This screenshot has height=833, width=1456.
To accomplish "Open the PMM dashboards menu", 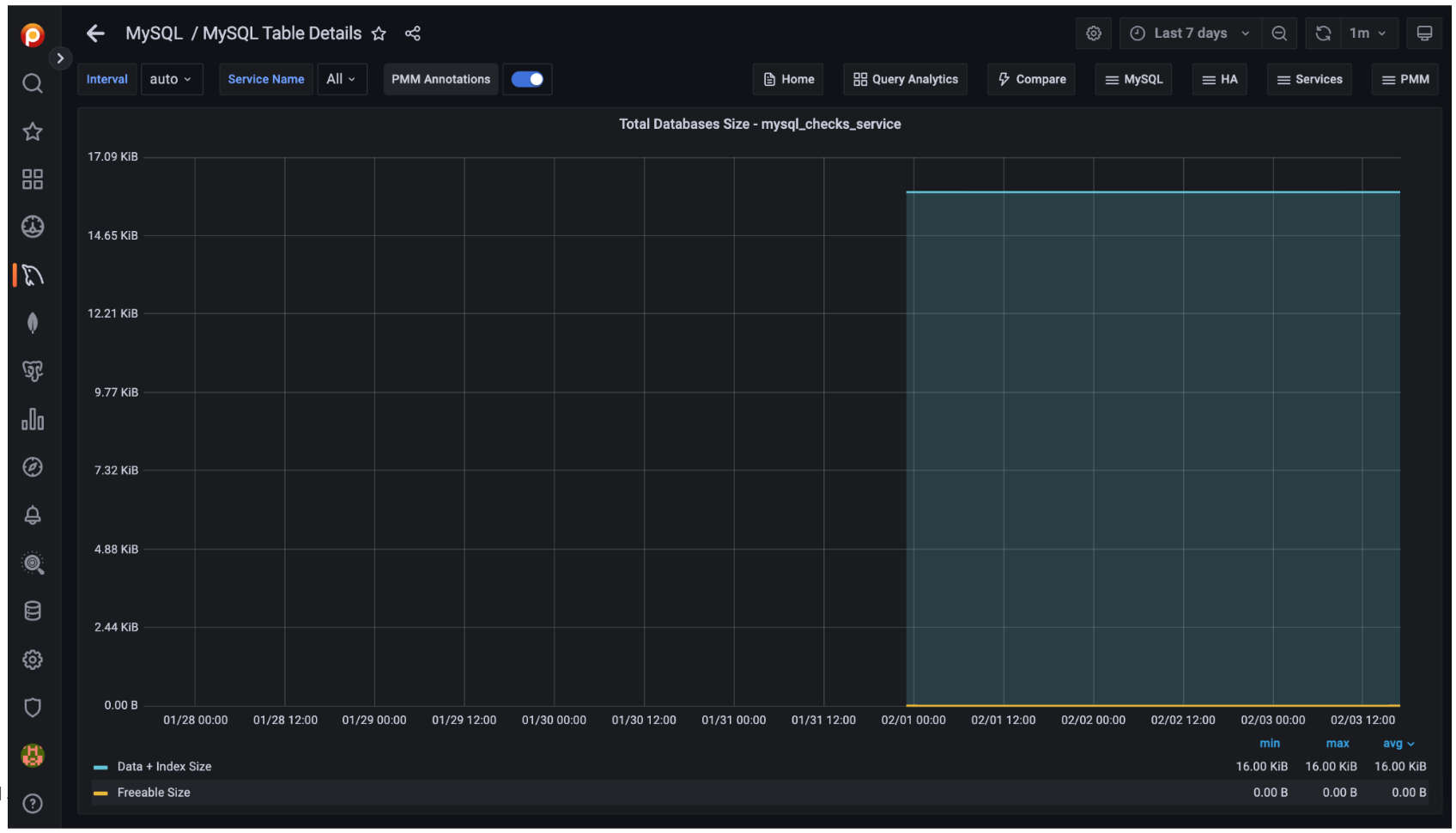I will pyautogui.click(x=1405, y=79).
